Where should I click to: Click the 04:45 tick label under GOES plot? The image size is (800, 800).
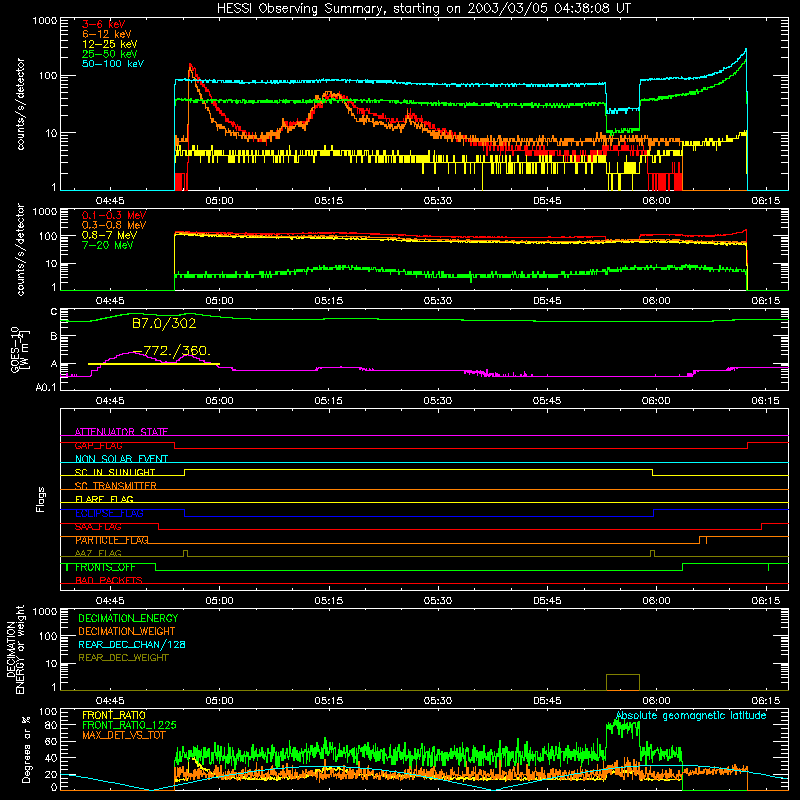[x=110, y=401]
